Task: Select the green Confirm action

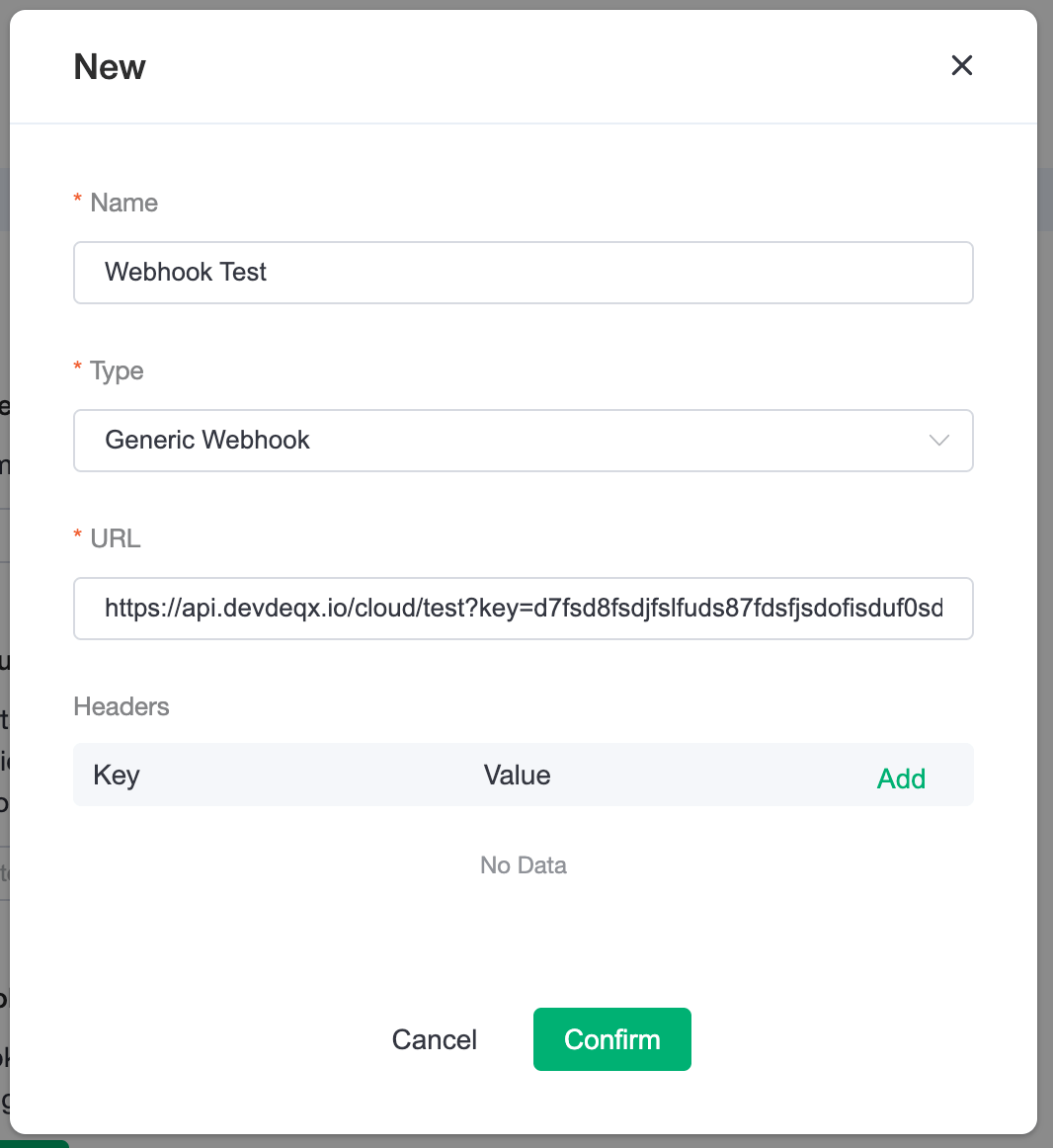Action: click(611, 1039)
